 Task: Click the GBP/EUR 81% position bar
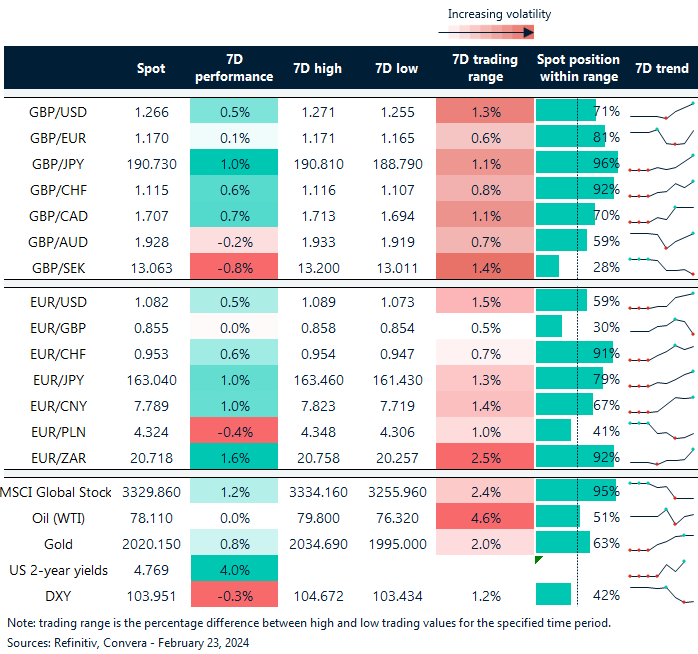571,136
